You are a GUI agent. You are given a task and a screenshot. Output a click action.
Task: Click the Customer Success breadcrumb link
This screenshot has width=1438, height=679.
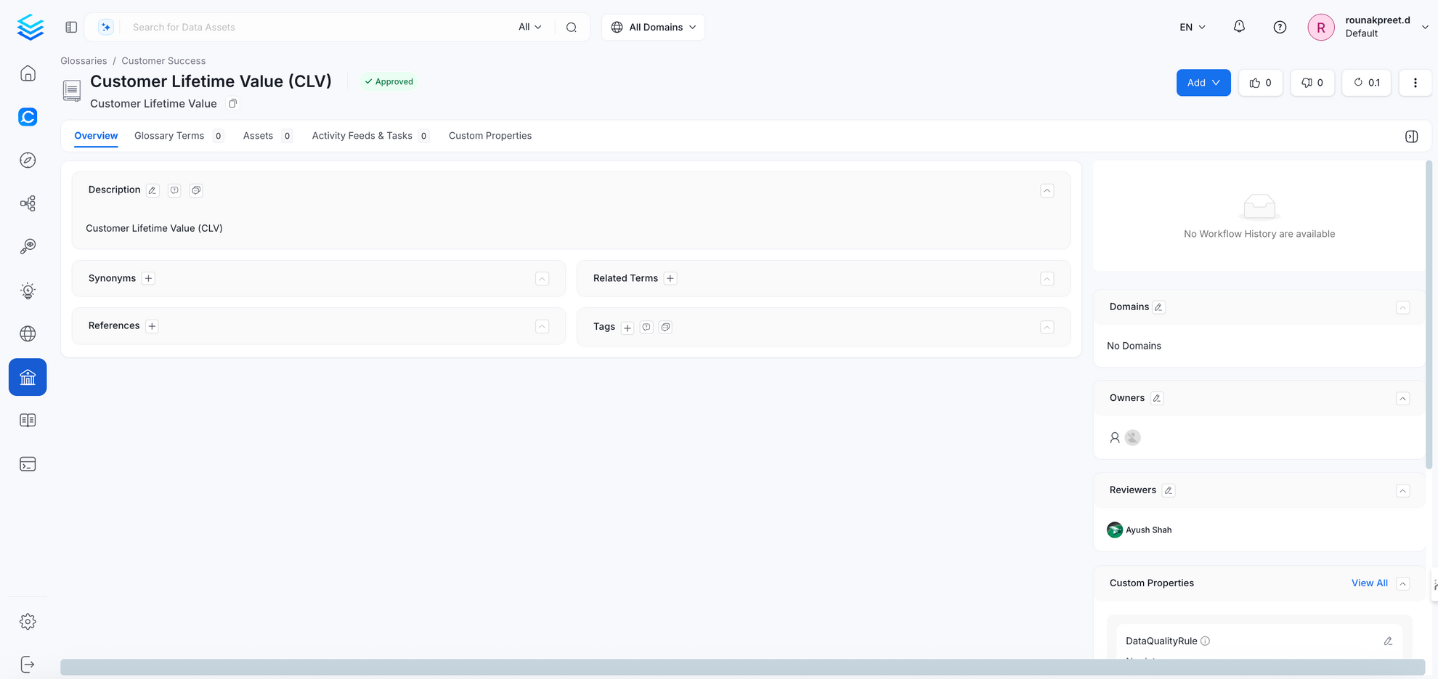(164, 61)
